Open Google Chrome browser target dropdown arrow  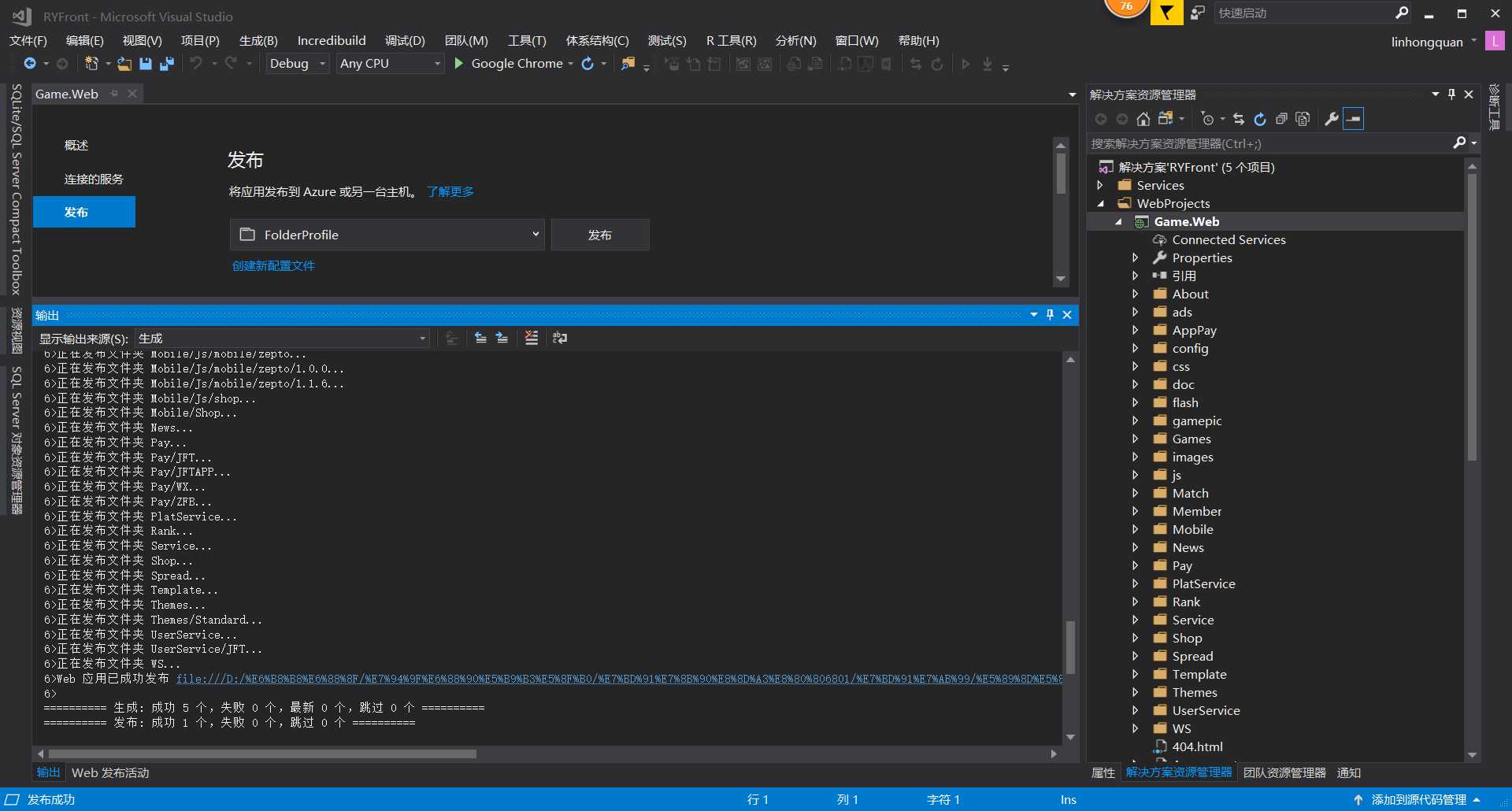571,64
